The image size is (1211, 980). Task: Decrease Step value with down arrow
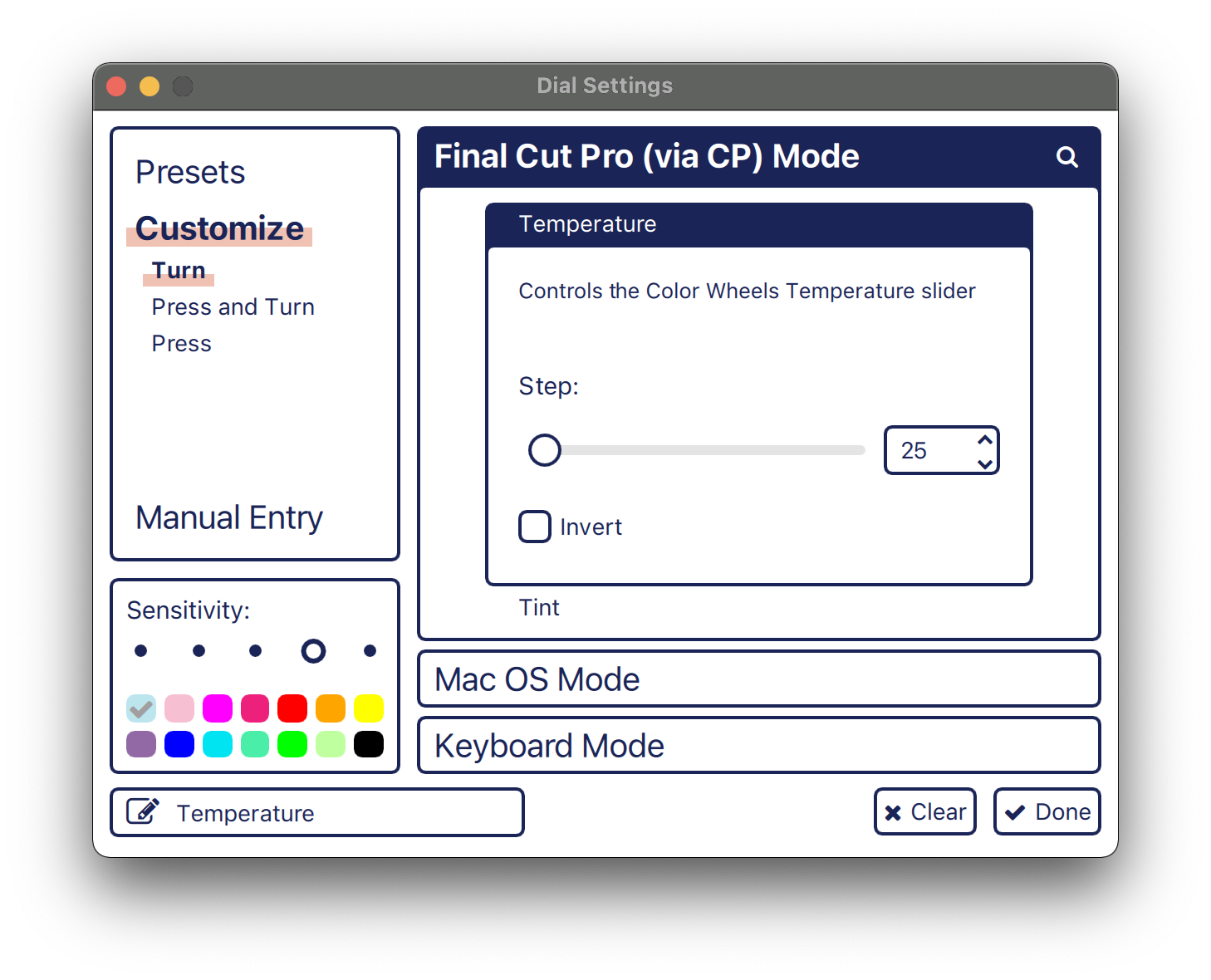pyautogui.click(x=985, y=463)
